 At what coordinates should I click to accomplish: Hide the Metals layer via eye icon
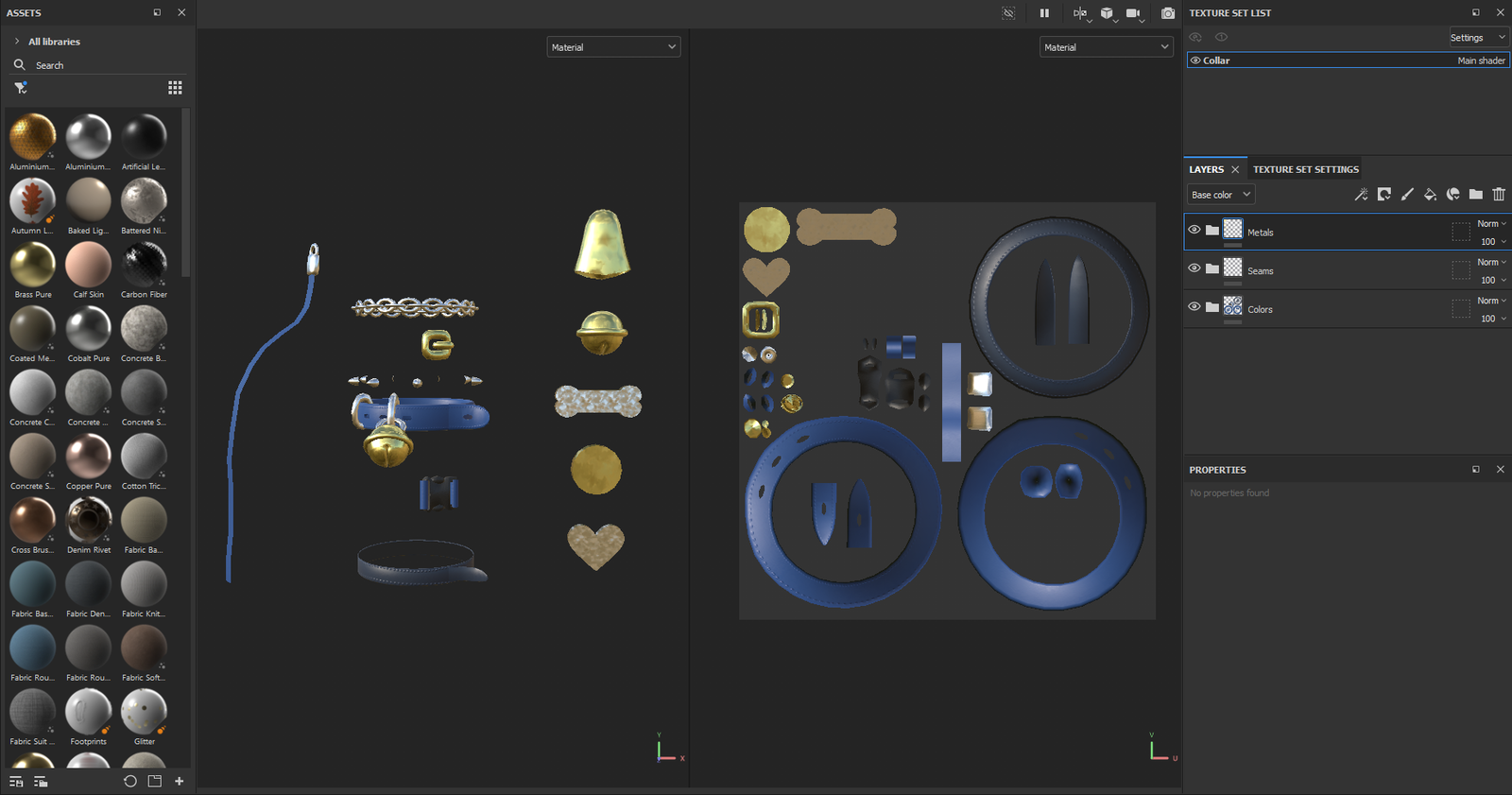pyautogui.click(x=1194, y=230)
